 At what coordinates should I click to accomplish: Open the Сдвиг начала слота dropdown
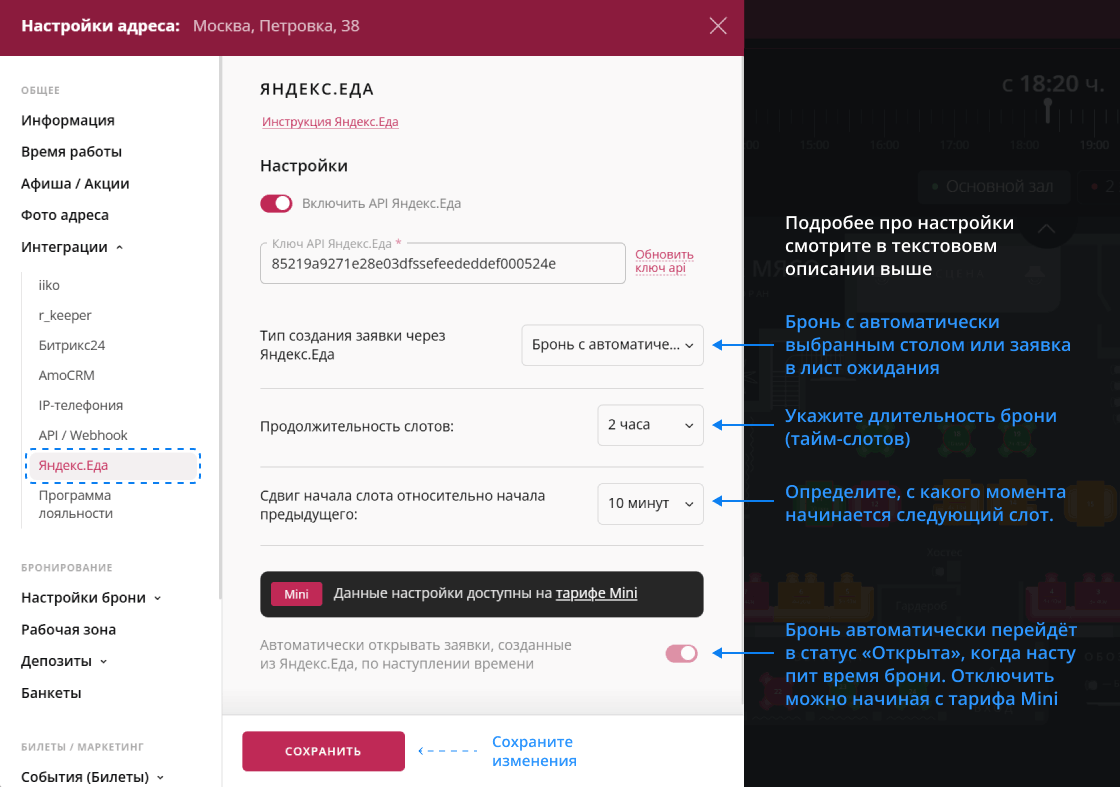(650, 503)
